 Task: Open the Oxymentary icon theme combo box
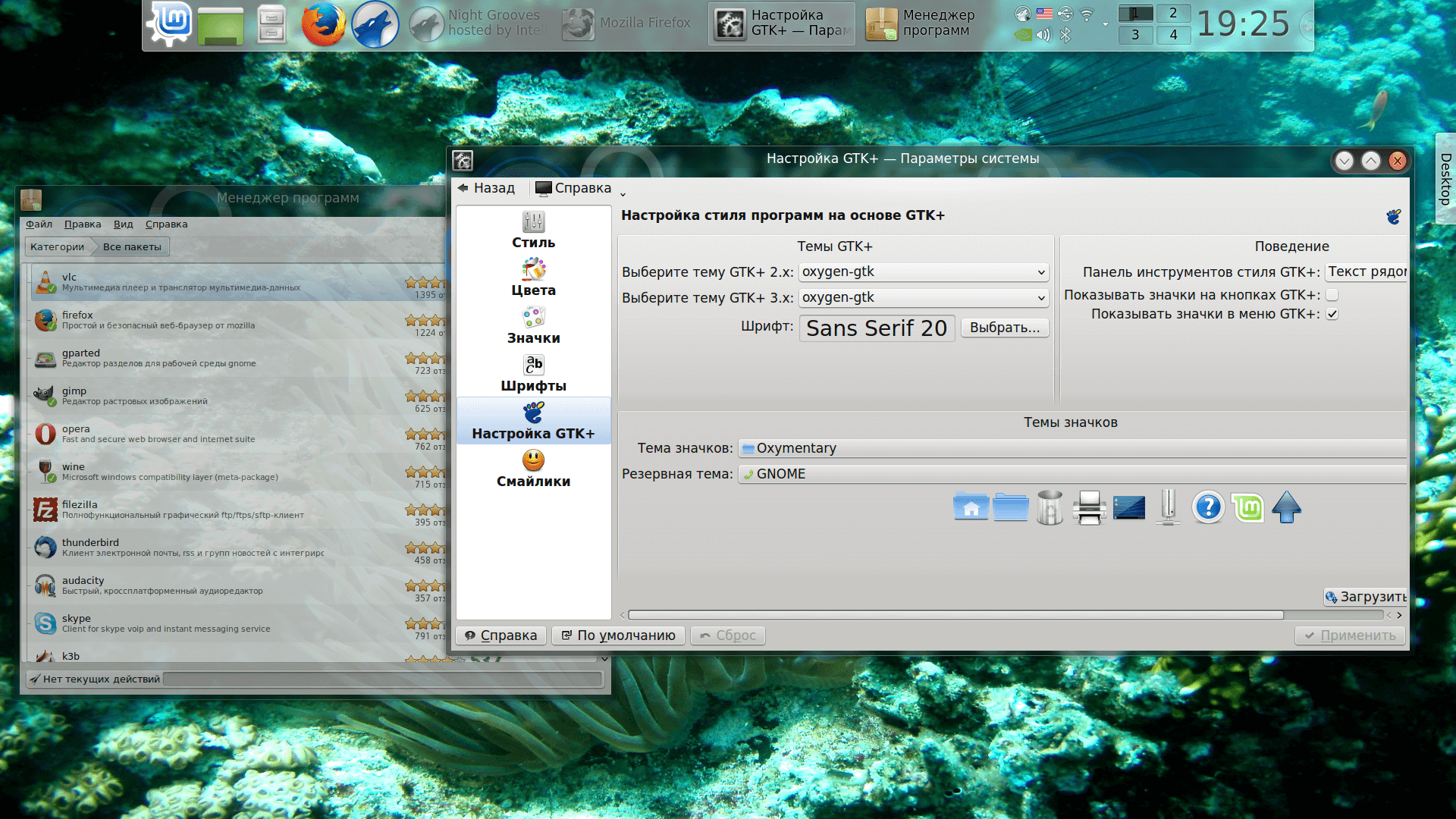click(1072, 448)
